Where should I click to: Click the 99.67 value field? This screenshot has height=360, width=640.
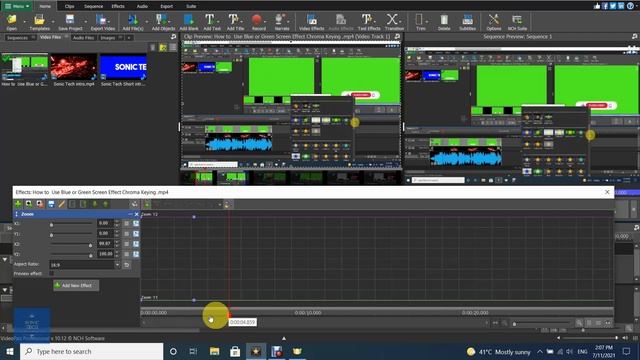pyautogui.click(x=105, y=244)
